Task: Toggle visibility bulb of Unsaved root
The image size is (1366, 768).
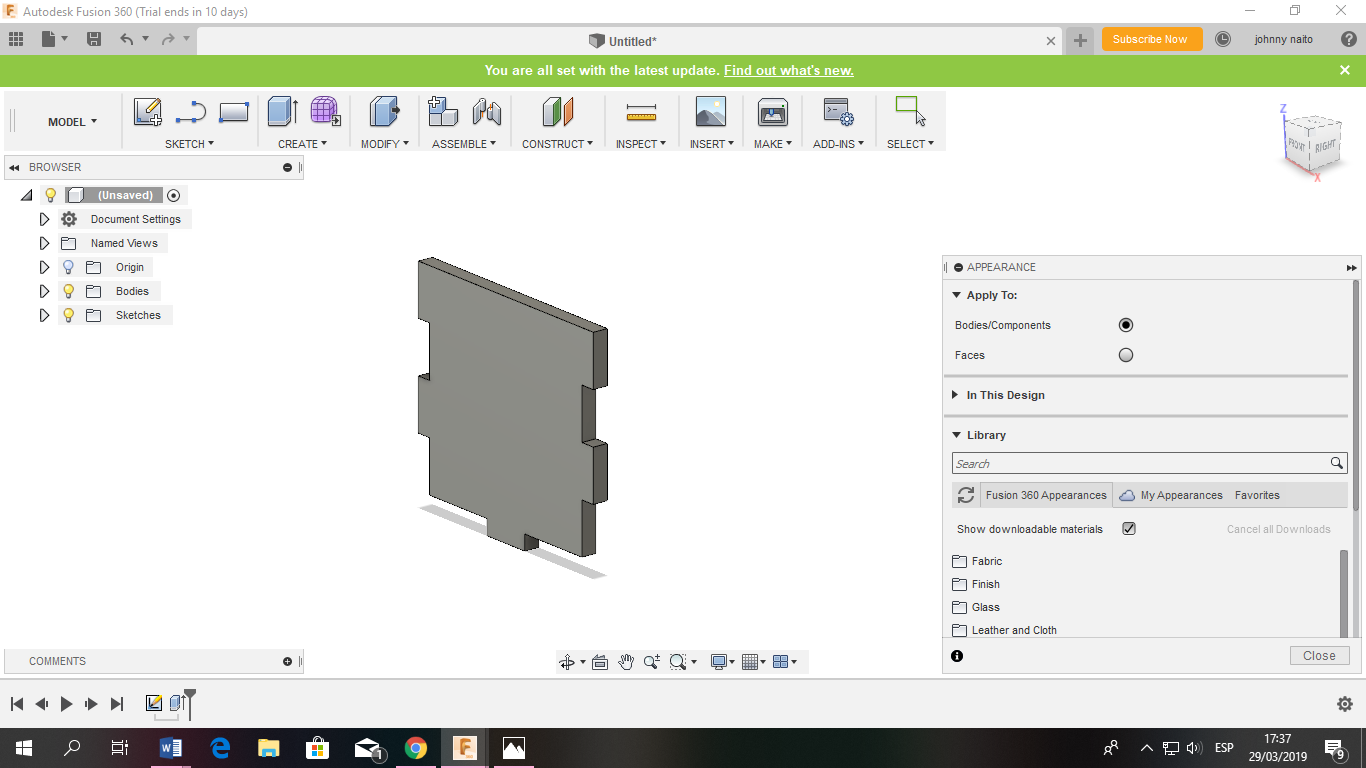Action: coord(51,195)
